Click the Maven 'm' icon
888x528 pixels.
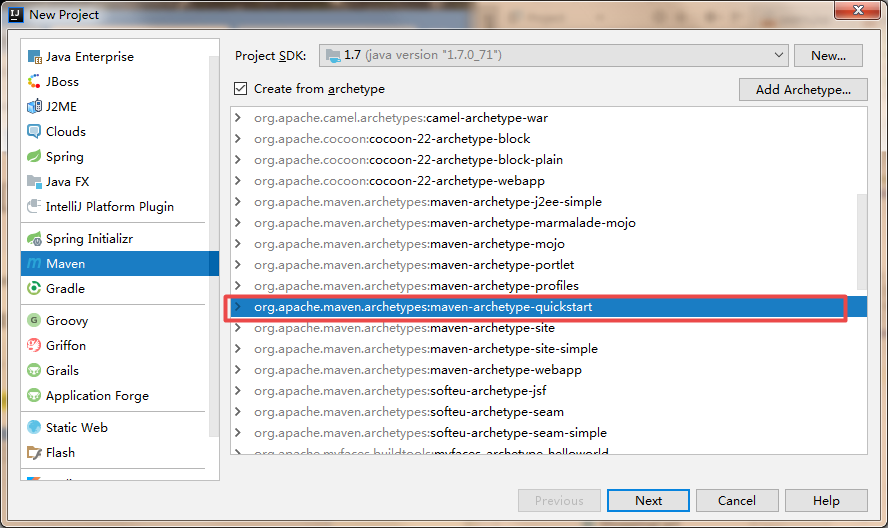click(35, 263)
